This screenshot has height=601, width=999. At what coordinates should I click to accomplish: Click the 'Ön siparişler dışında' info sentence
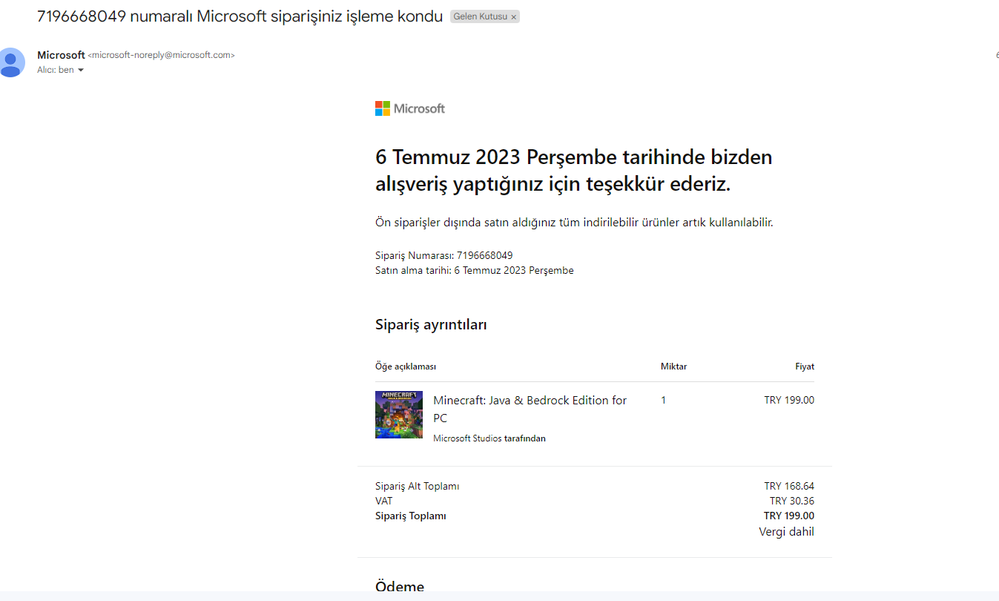(573, 222)
